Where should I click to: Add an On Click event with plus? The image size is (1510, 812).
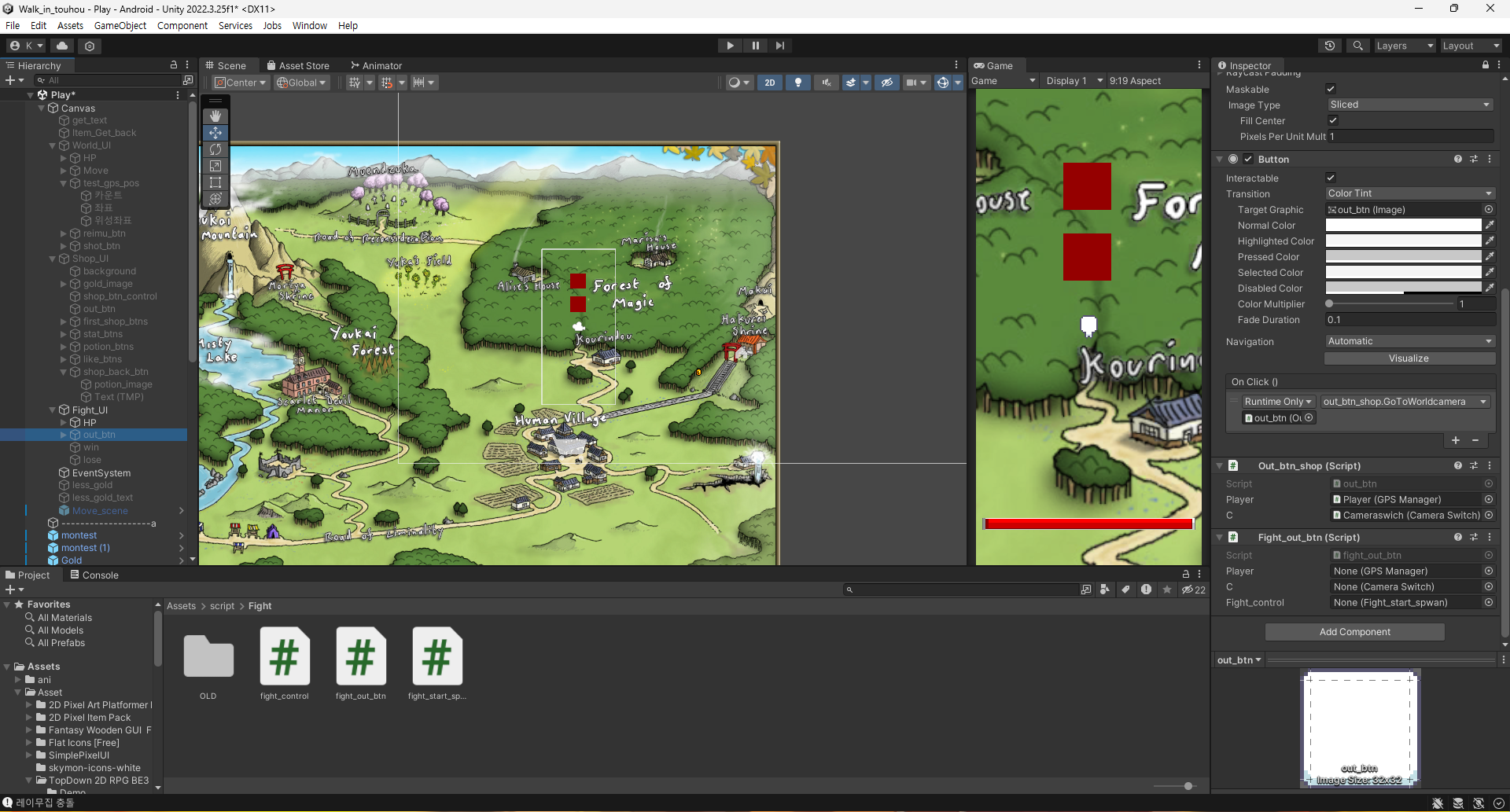pos(1456,440)
